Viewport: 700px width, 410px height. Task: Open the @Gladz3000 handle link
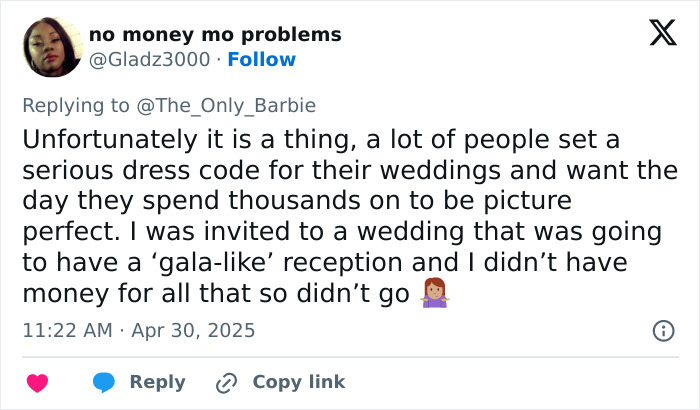[x=149, y=59]
